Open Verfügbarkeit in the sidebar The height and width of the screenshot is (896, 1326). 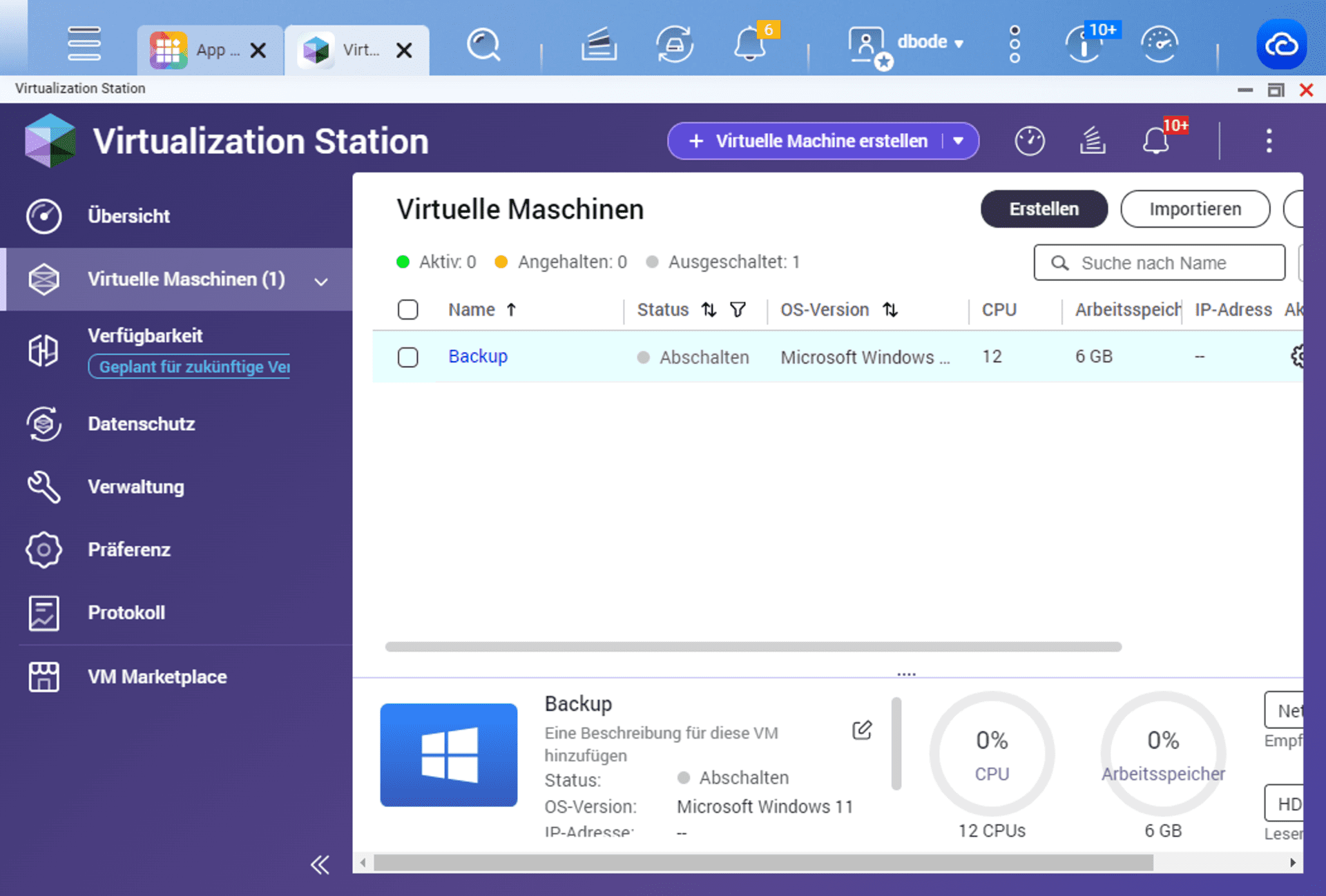pos(145,335)
